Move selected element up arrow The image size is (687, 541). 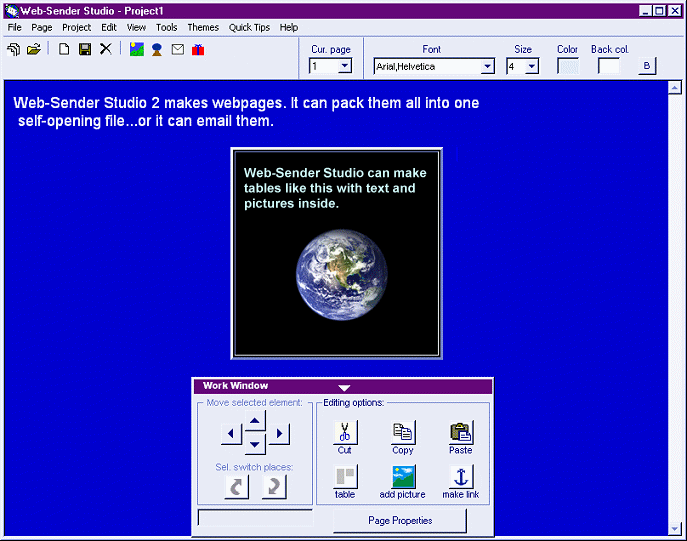pos(255,421)
